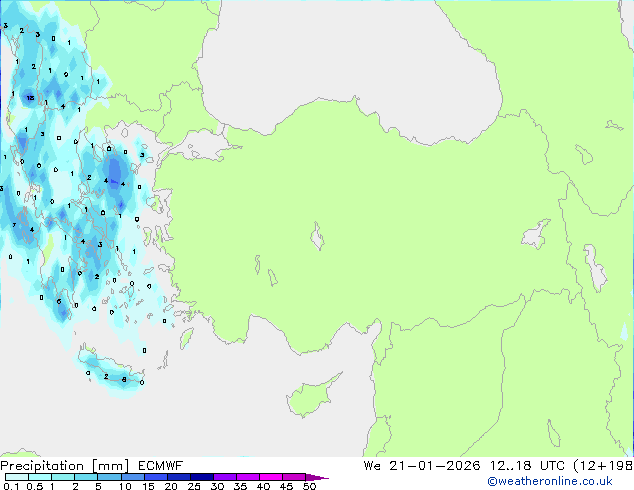Select the legend label "35"
Image resolution: width=634 pixels, height=490 pixels.
pos(240,486)
